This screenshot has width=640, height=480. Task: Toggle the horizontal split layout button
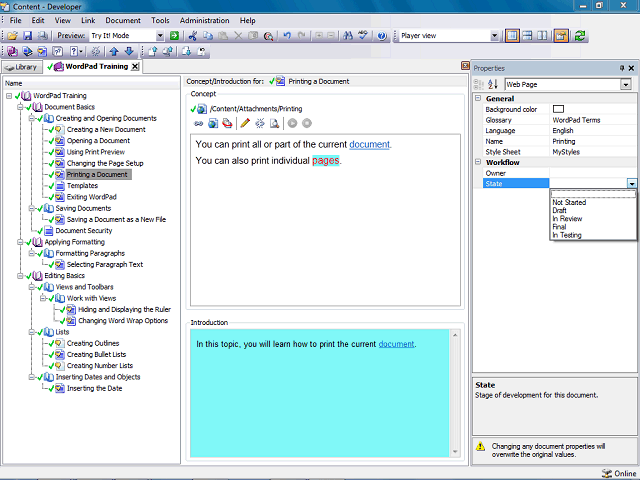coord(527,36)
